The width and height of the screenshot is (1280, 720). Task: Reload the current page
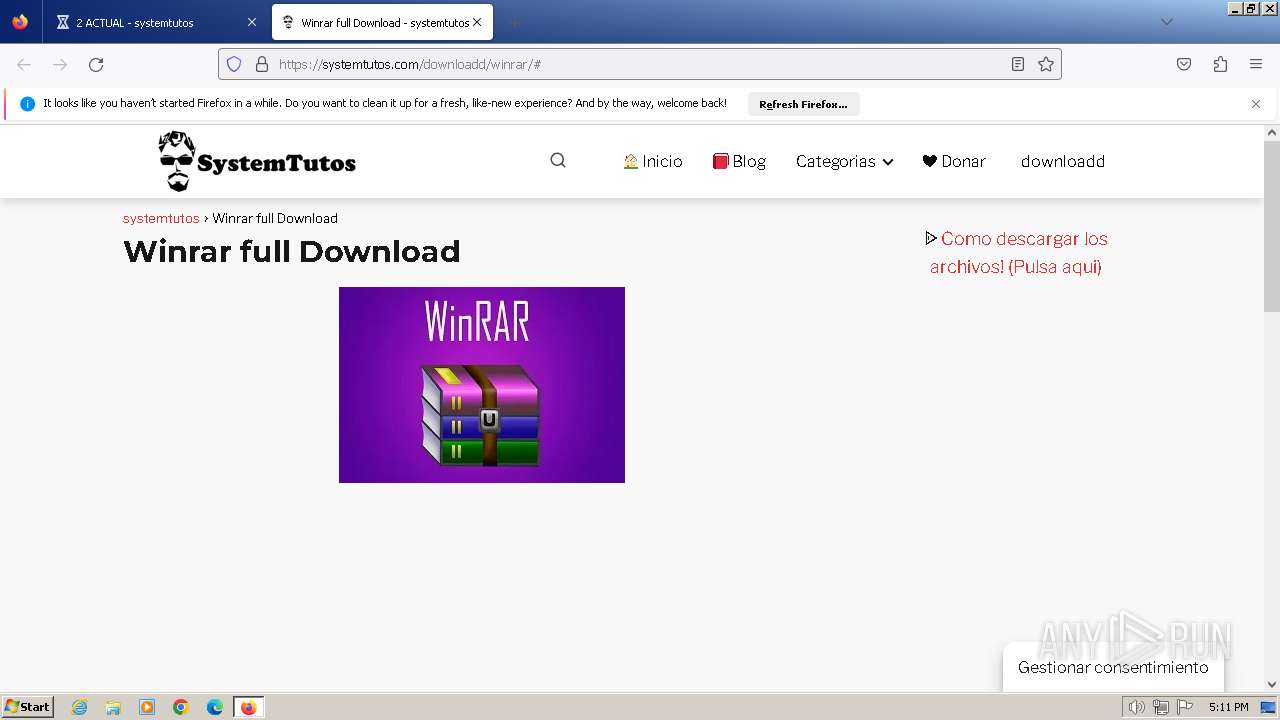(96, 64)
